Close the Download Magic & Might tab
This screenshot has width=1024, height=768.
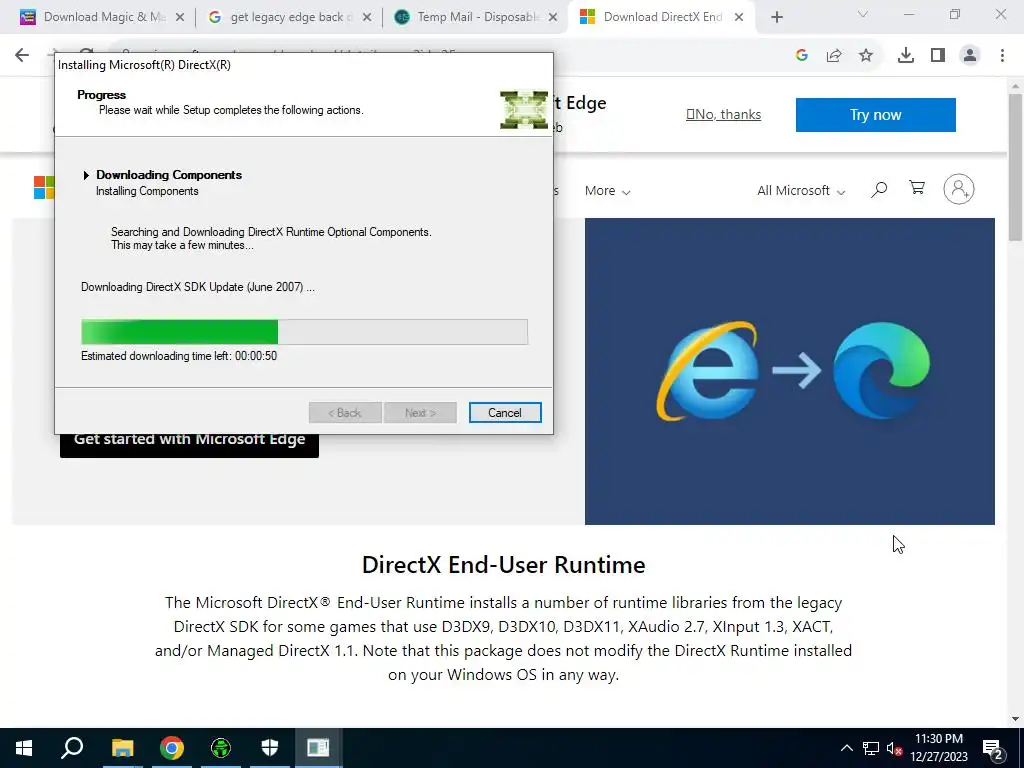180,17
